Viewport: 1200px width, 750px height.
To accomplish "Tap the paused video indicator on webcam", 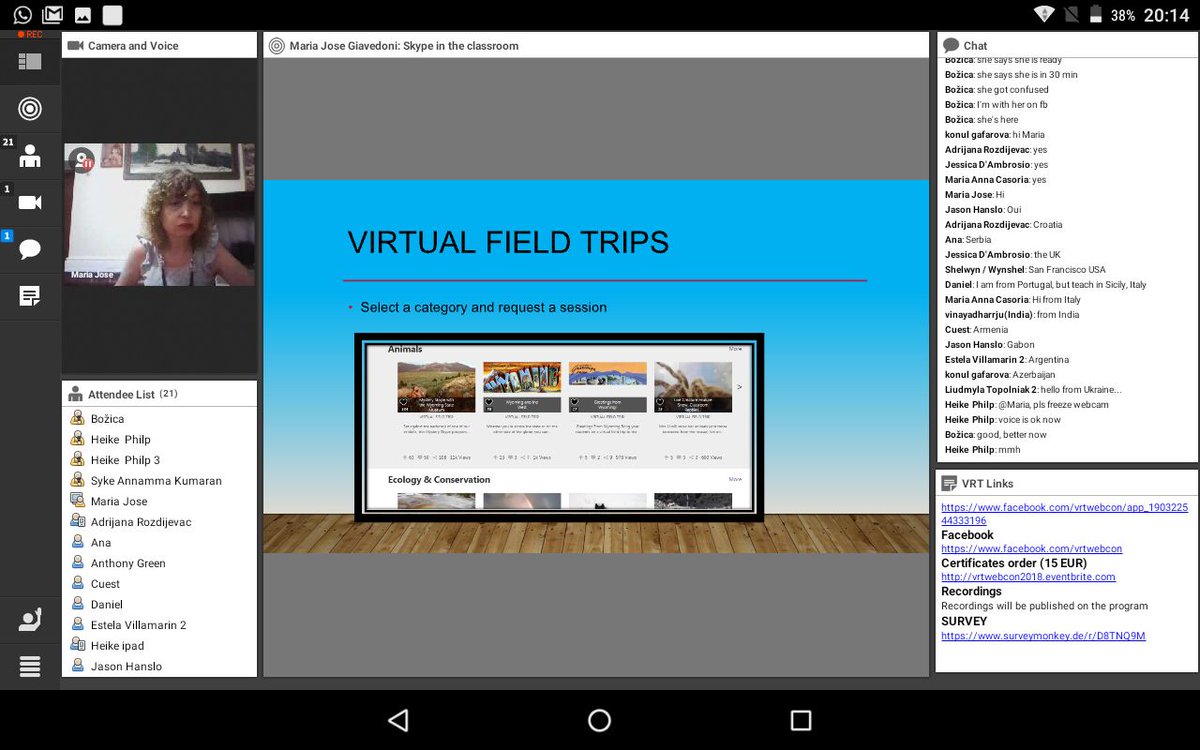I will 82,160.
